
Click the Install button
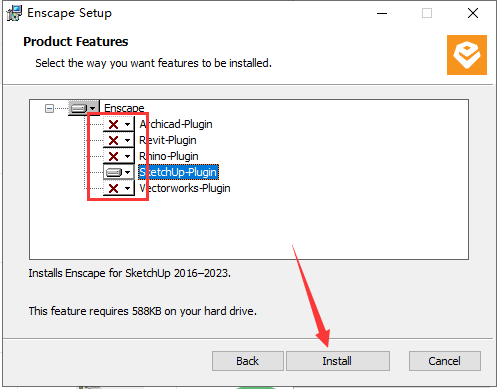tap(338, 361)
